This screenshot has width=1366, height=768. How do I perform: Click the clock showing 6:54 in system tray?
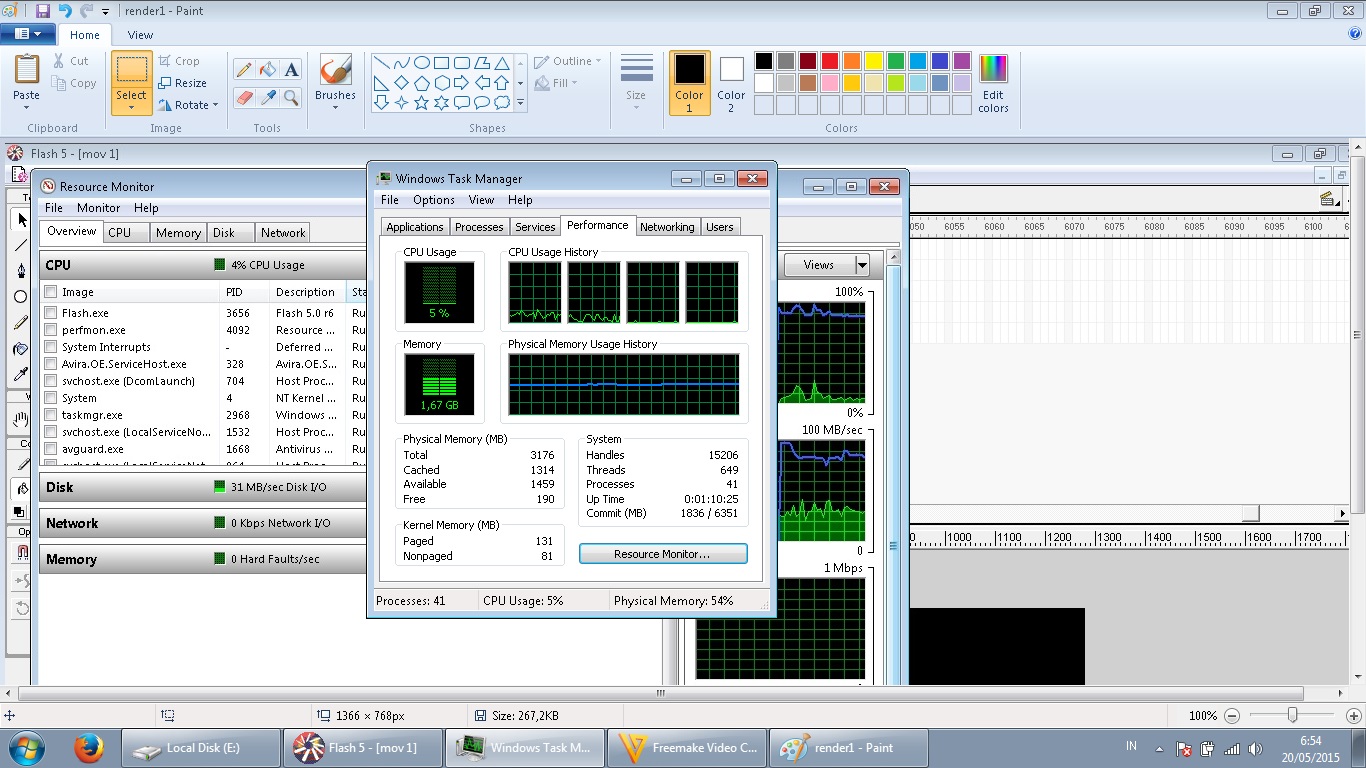pyautogui.click(x=1311, y=741)
